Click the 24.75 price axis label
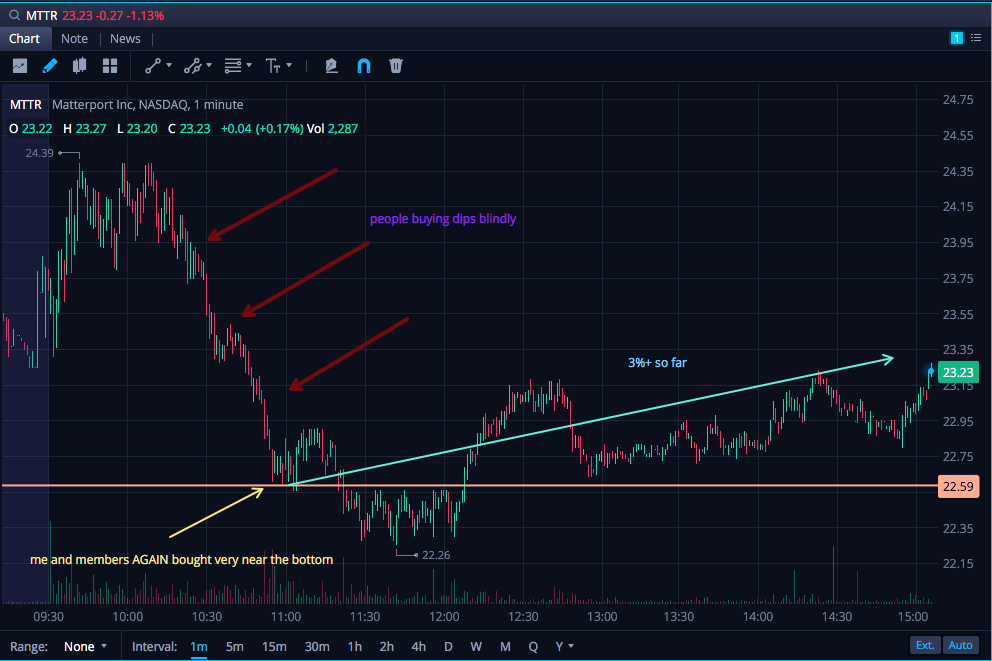The width and height of the screenshot is (992, 661). click(x=958, y=99)
